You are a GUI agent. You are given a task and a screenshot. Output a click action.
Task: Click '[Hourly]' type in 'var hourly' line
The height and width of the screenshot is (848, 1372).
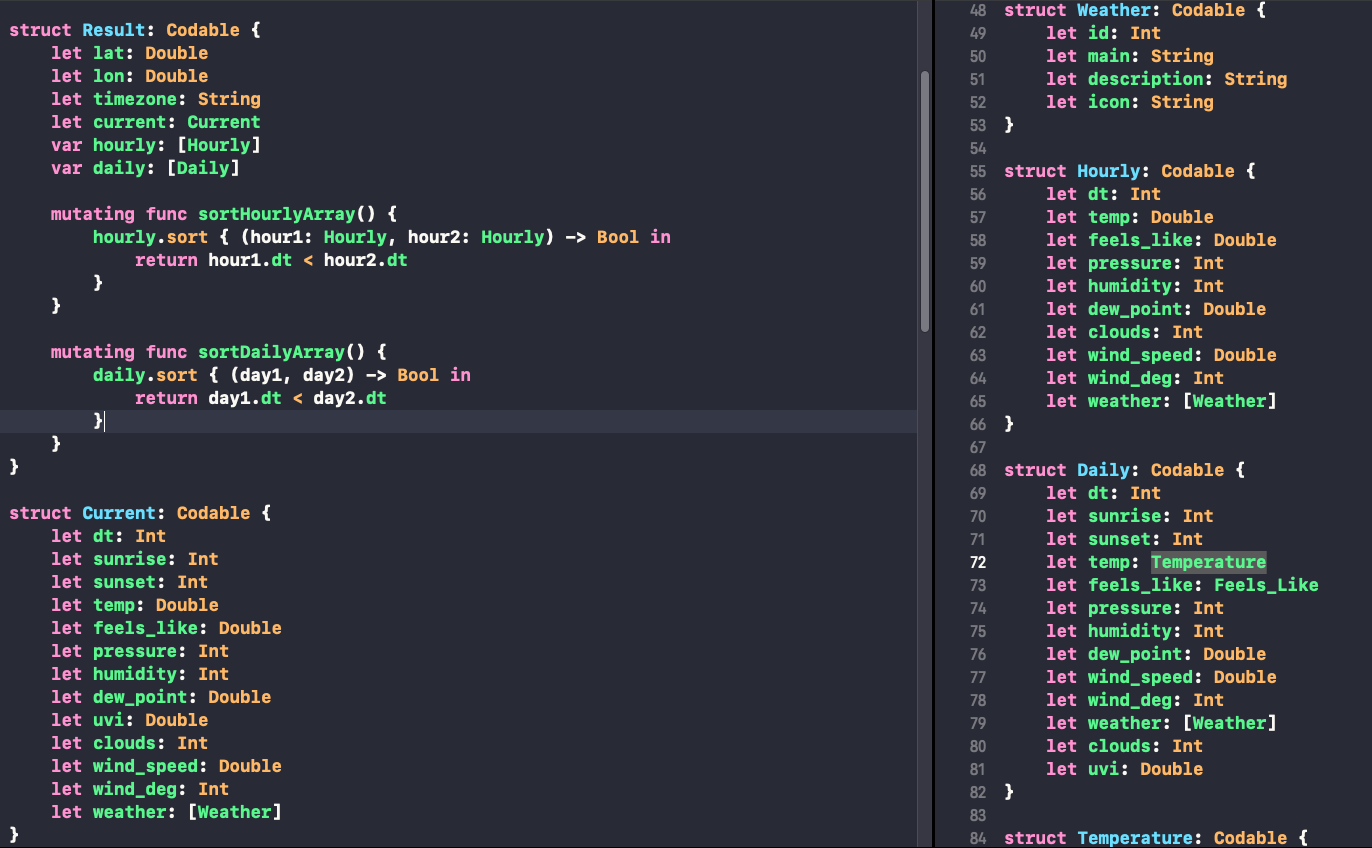tap(219, 145)
